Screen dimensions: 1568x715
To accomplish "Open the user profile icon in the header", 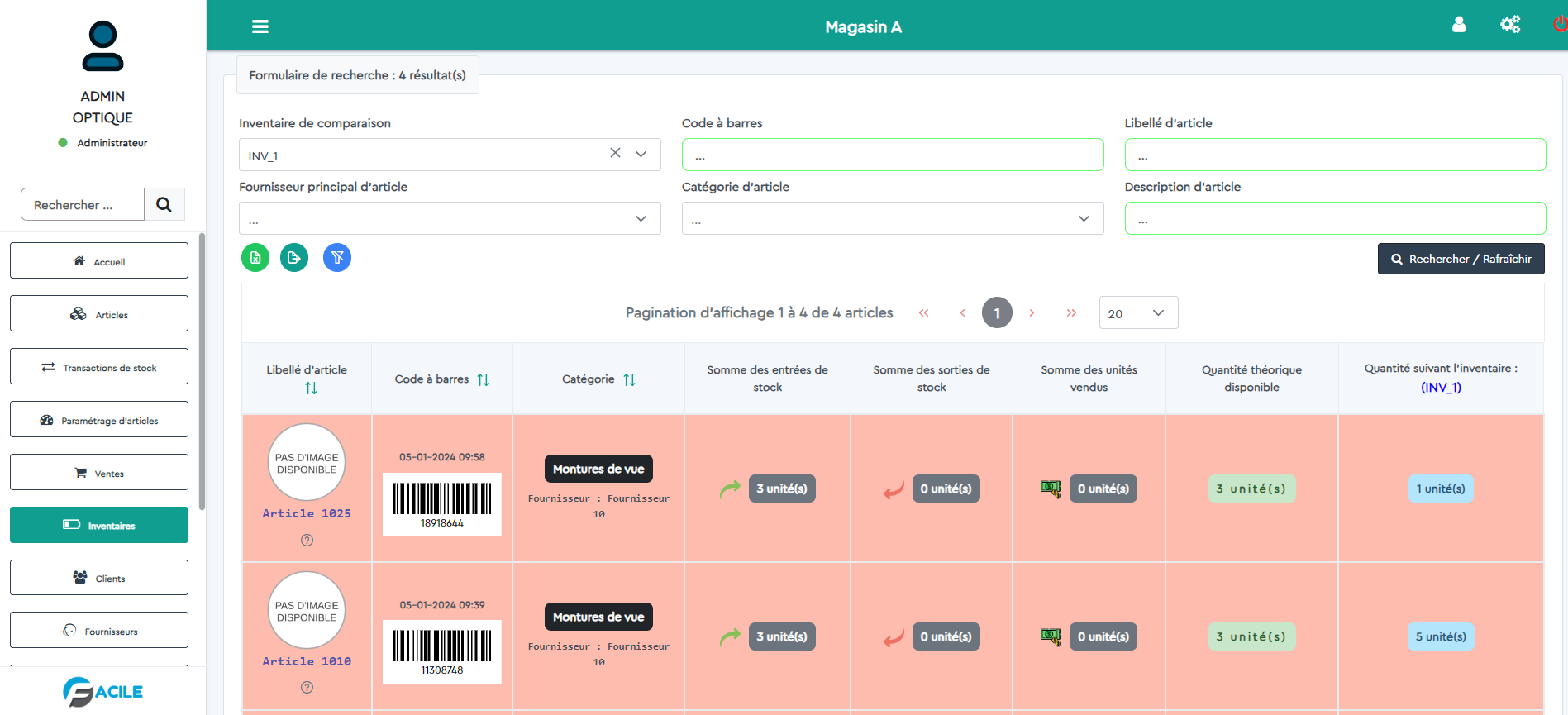I will click(x=1459, y=25).
